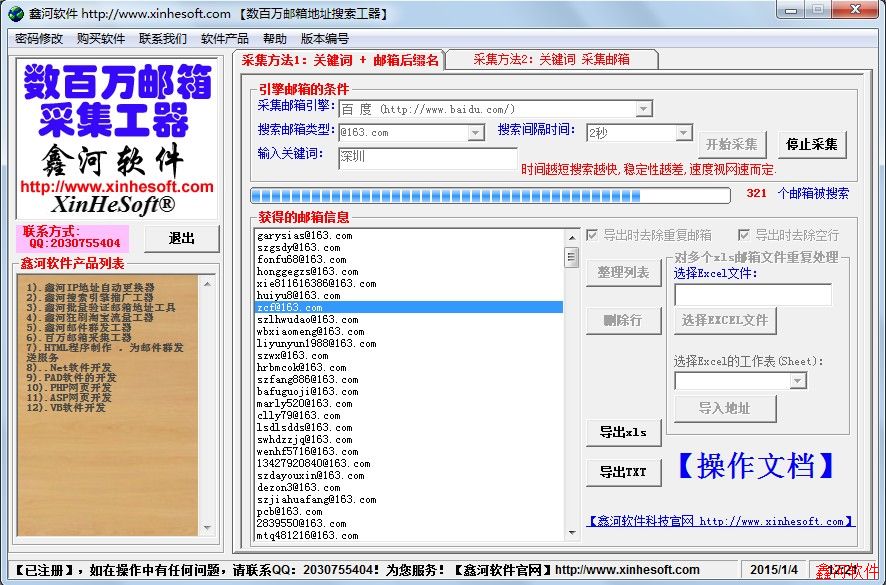
Task: Select highlighted email zcf@163.com
Action: (x=409, y=307)
